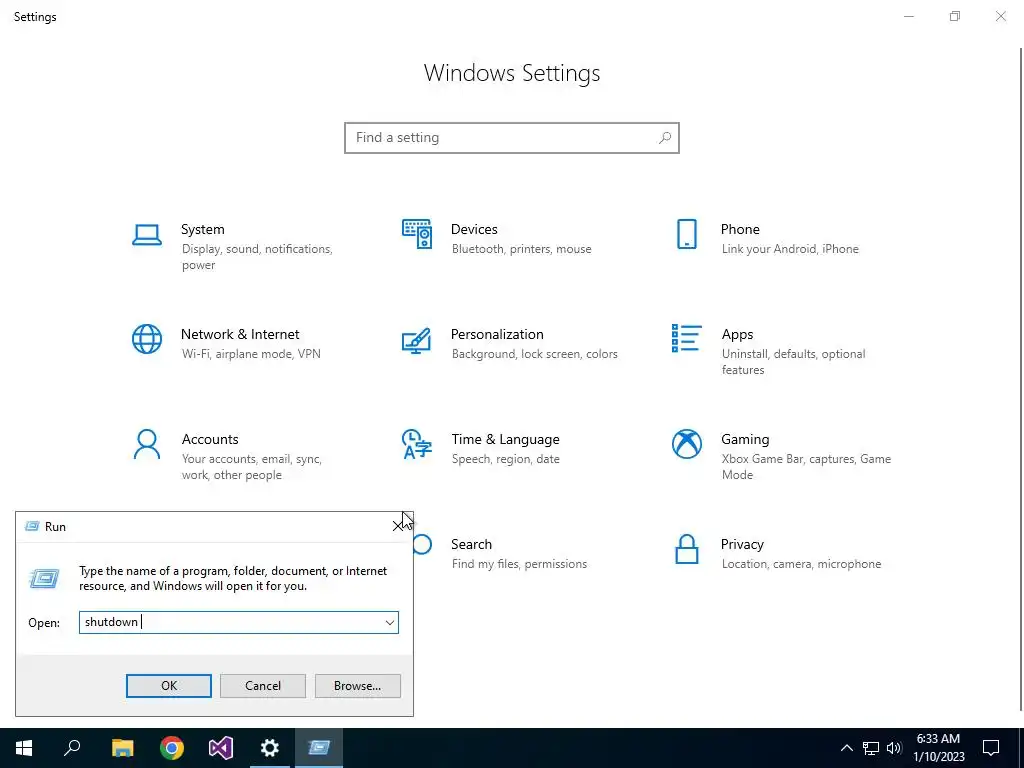
Task: Open the volume speaker tray icon
Action: point(894,748)
